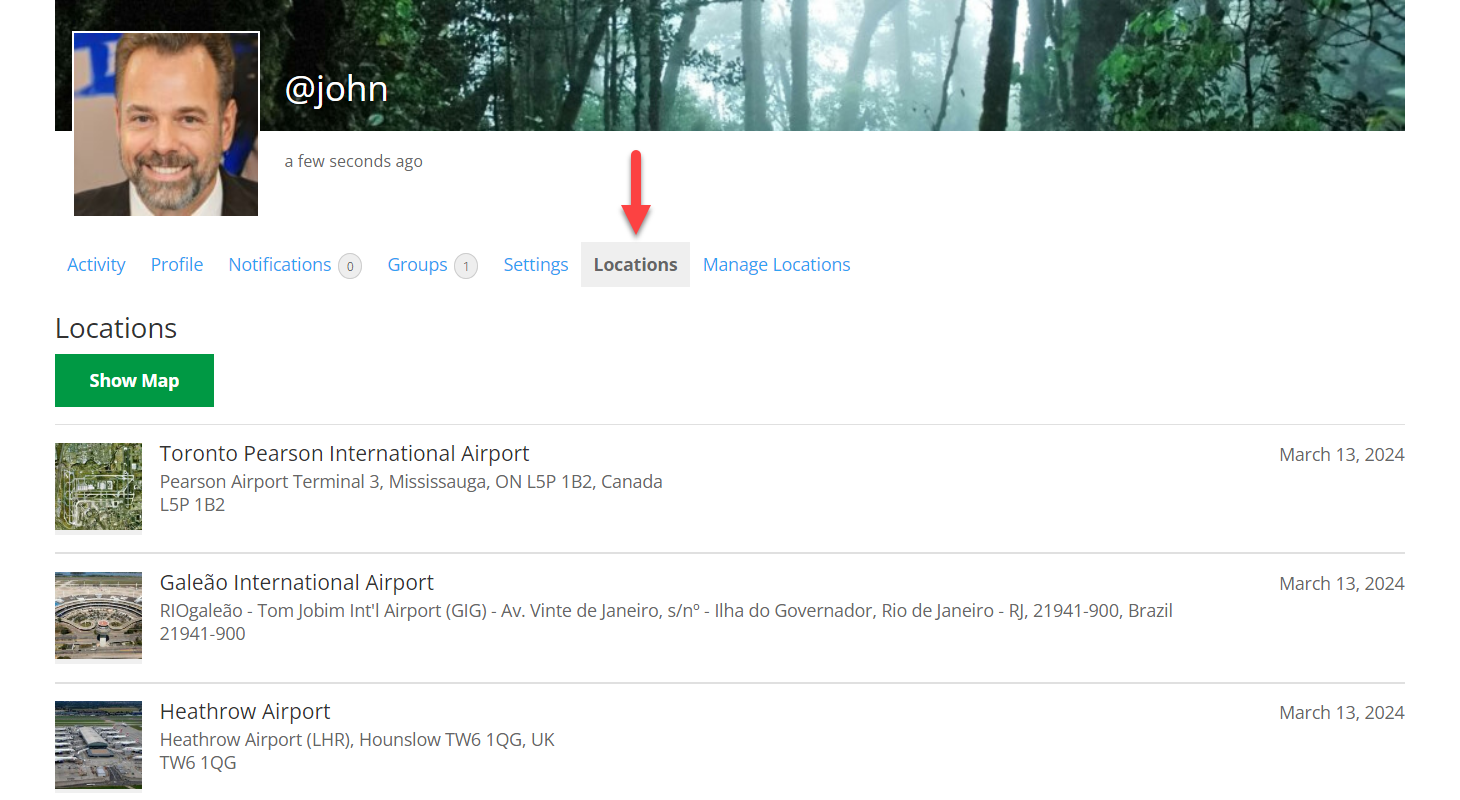Viewport: 1460px width, 800px height.
Task: Open the Profile tab
Action: 177,265
